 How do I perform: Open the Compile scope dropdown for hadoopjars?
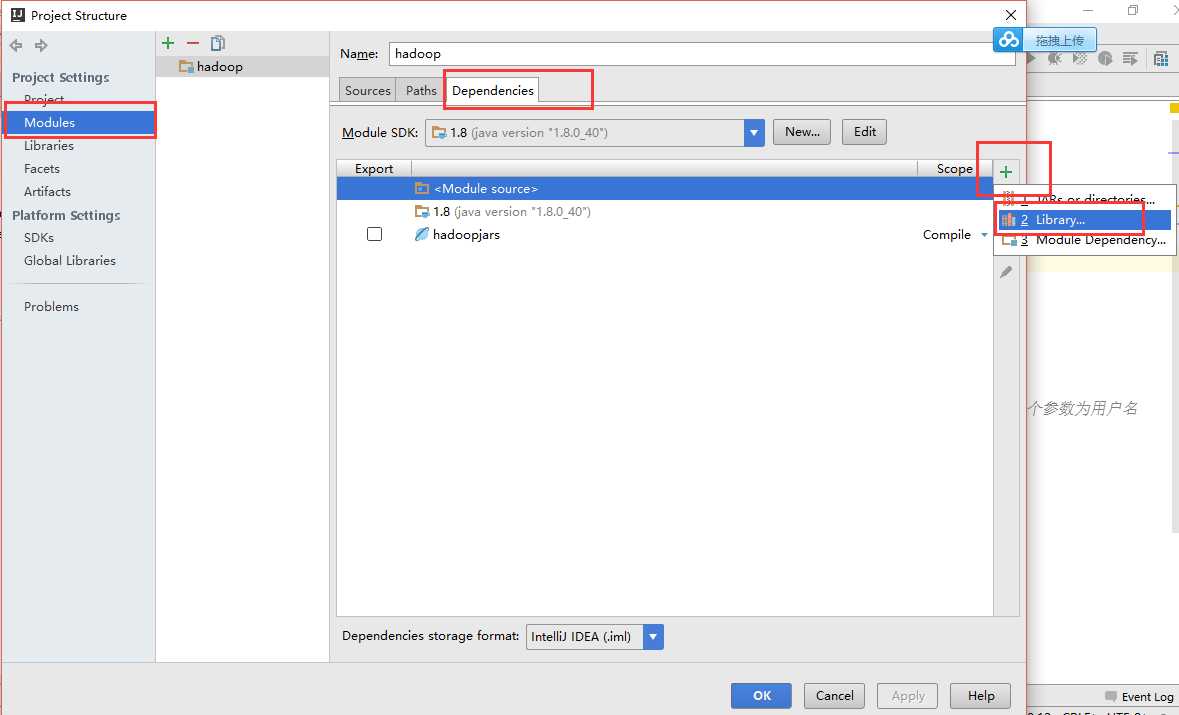(x=984, y=235)
